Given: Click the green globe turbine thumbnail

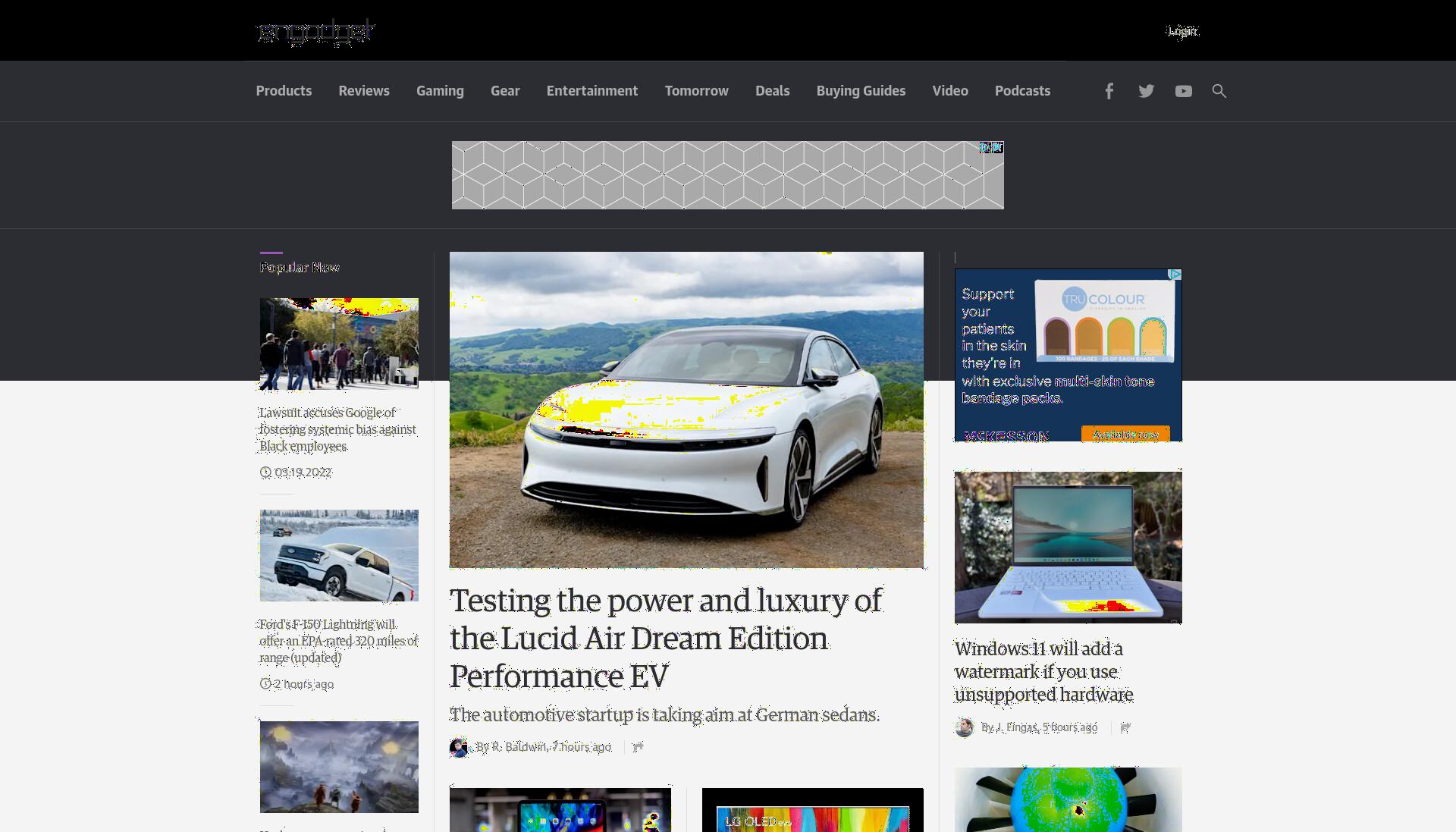Looking at the screenshot, I should pyautogui.click(x=1068, y=799).
